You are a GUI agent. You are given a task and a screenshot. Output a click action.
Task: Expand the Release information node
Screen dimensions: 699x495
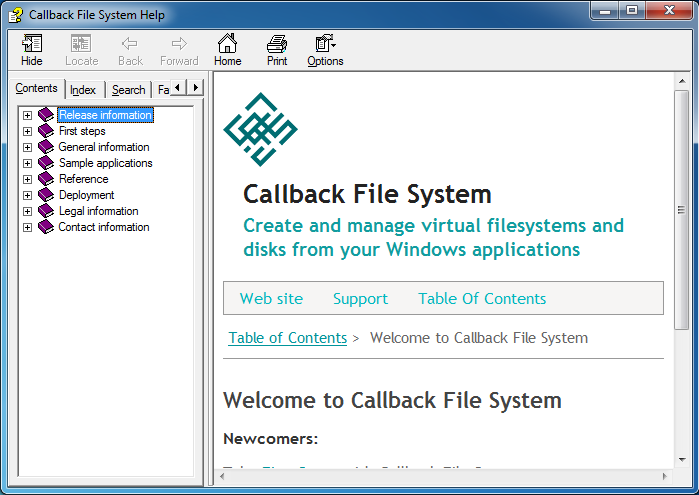pyautogui.click(x=28, y=116)
